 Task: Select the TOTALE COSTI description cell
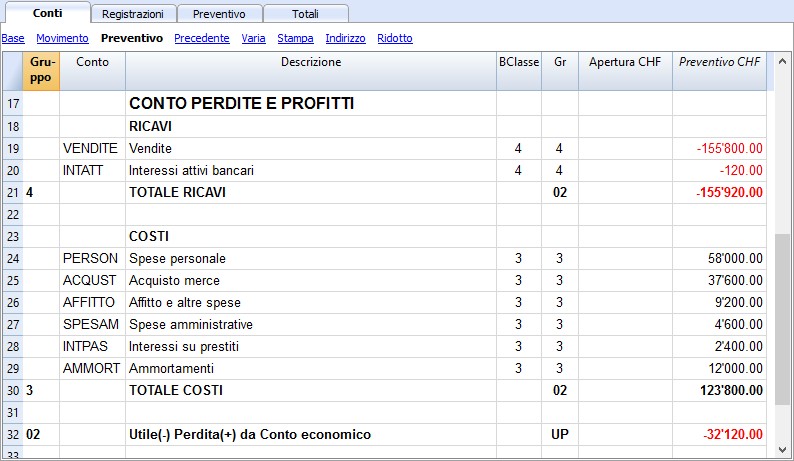310,391
